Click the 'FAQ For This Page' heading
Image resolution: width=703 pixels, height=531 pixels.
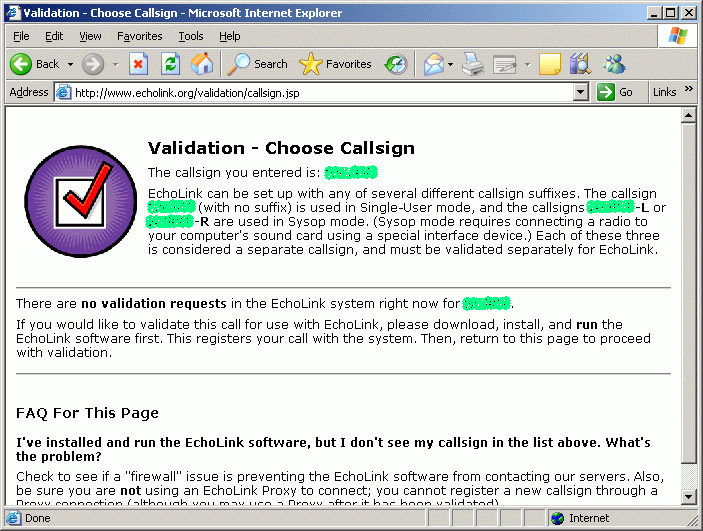(x=87, y=413)
